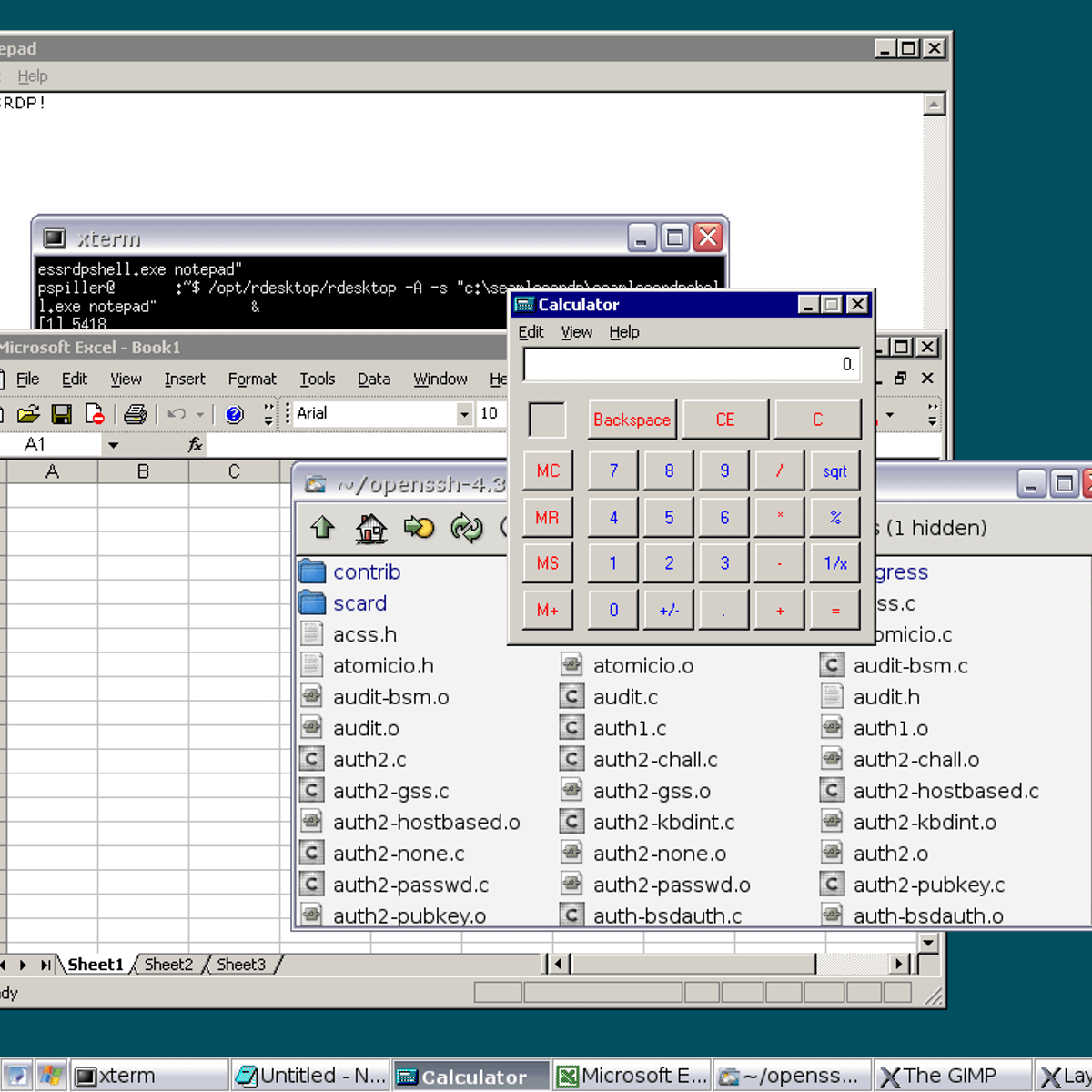
Task: Open the contrib folder icon
Action: coord(312,571)
